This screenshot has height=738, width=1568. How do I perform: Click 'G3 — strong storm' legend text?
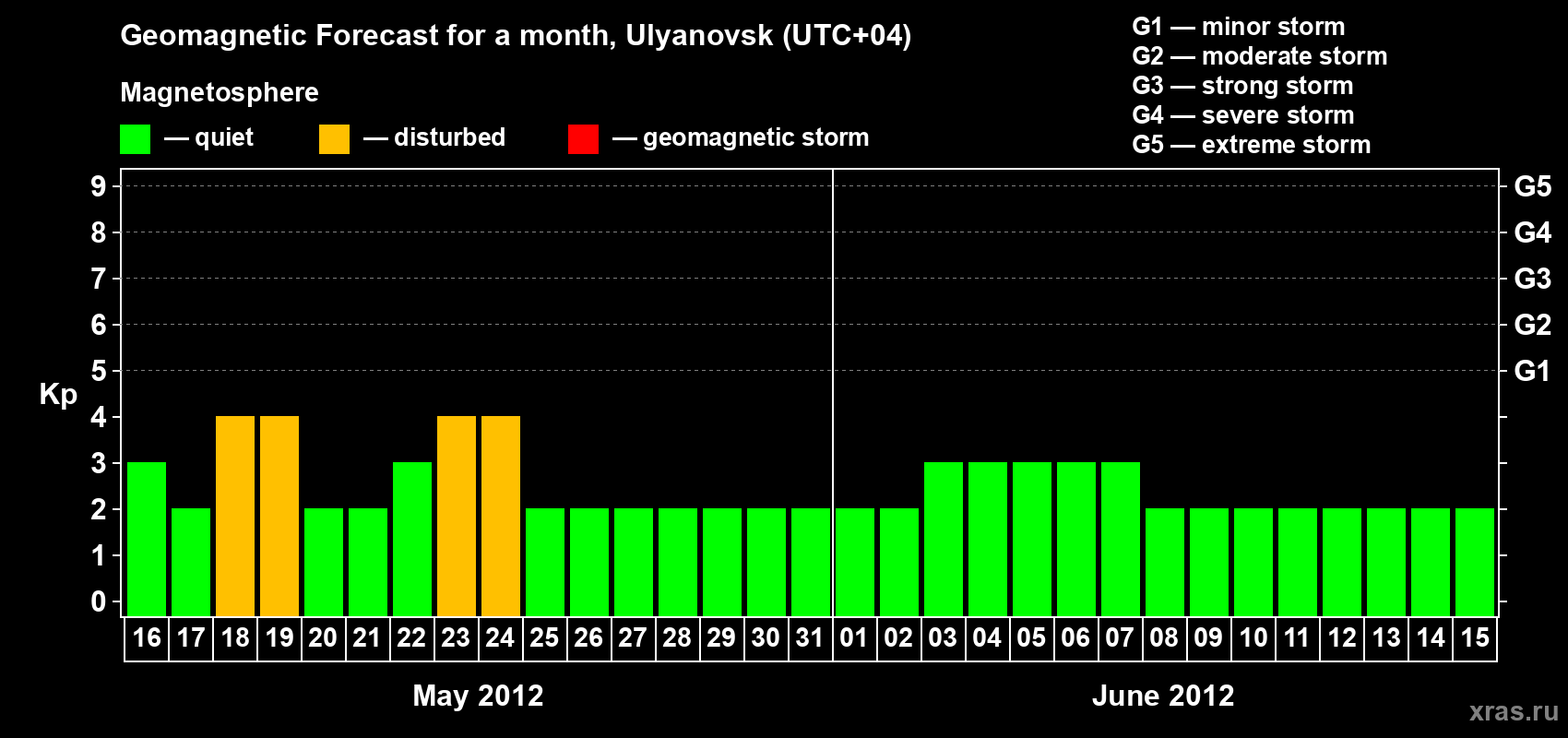[1242, 86]
